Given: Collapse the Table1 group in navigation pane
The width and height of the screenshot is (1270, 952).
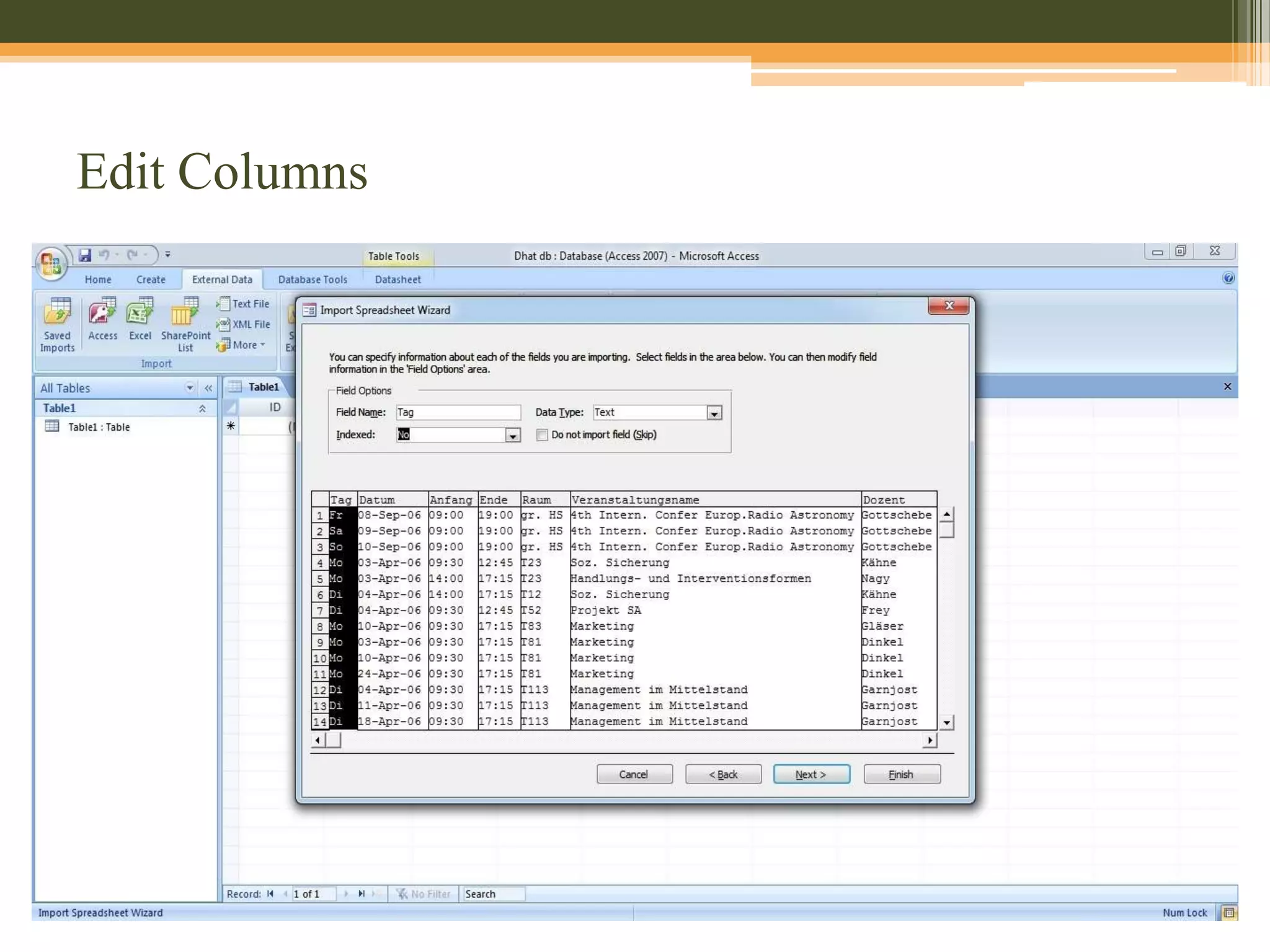Looking at the screenshot, I should coord(202,408).
